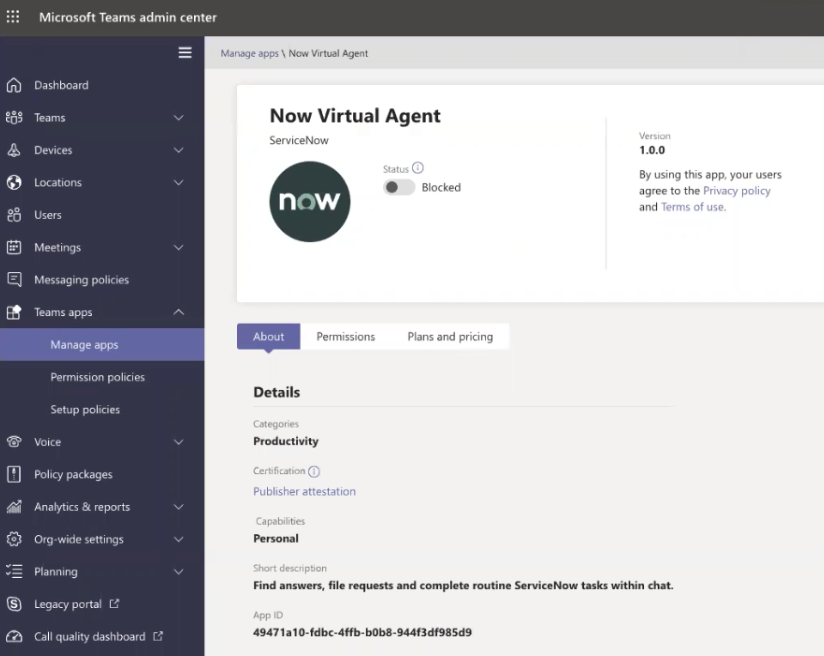The image size is (824, 656).
Task: Click Call quality dashboard link text
Action: (x=90, y=637)
